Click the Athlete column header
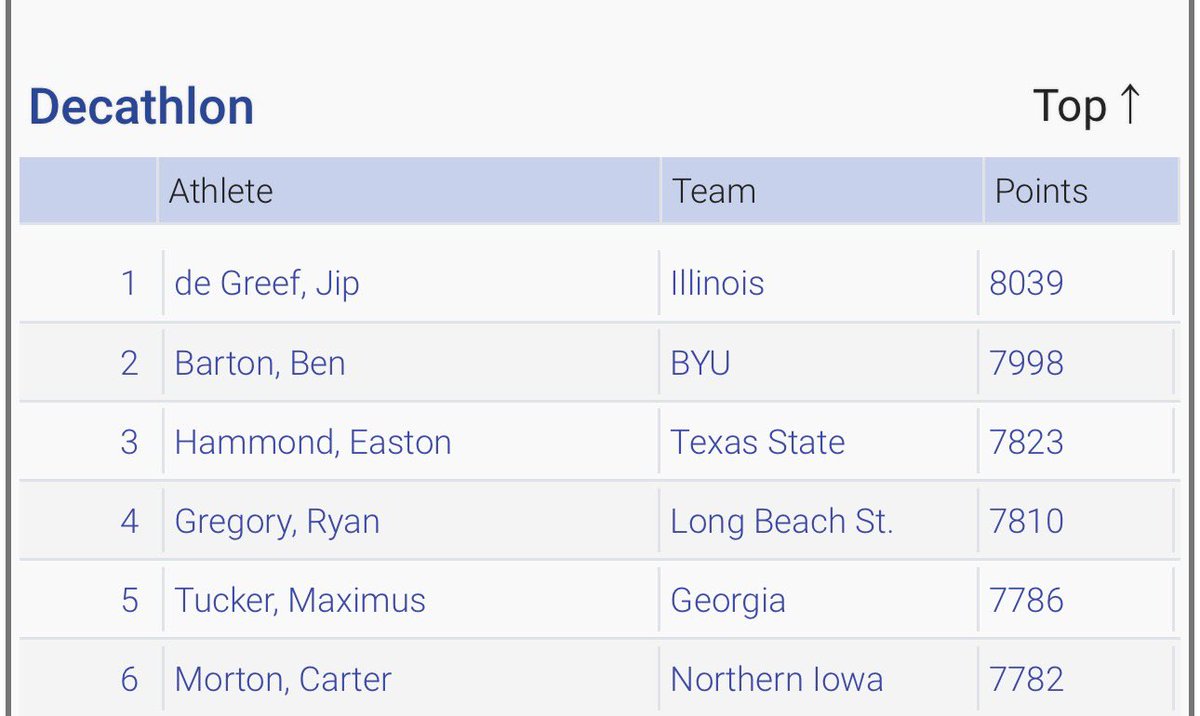 [221, 191]
